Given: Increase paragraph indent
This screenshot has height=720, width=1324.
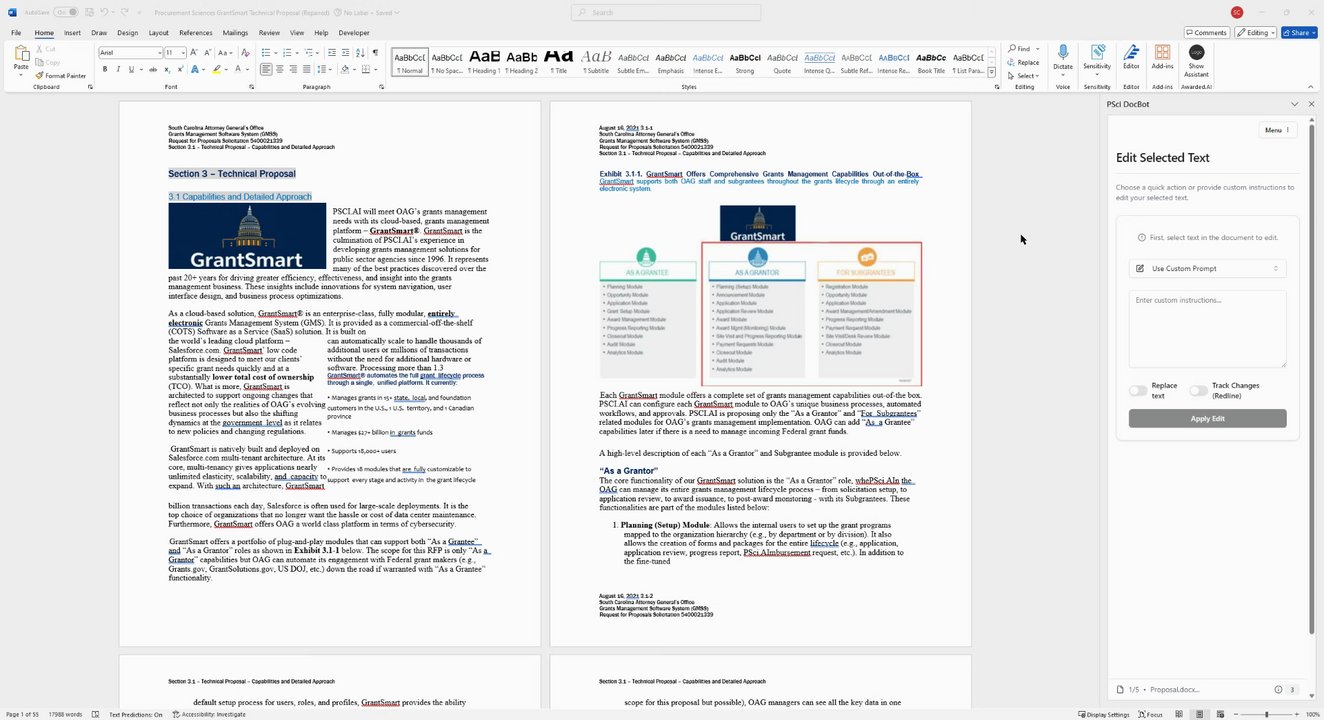Looking at the screenshot, I should pyautogui.click(x=345, y=52).
